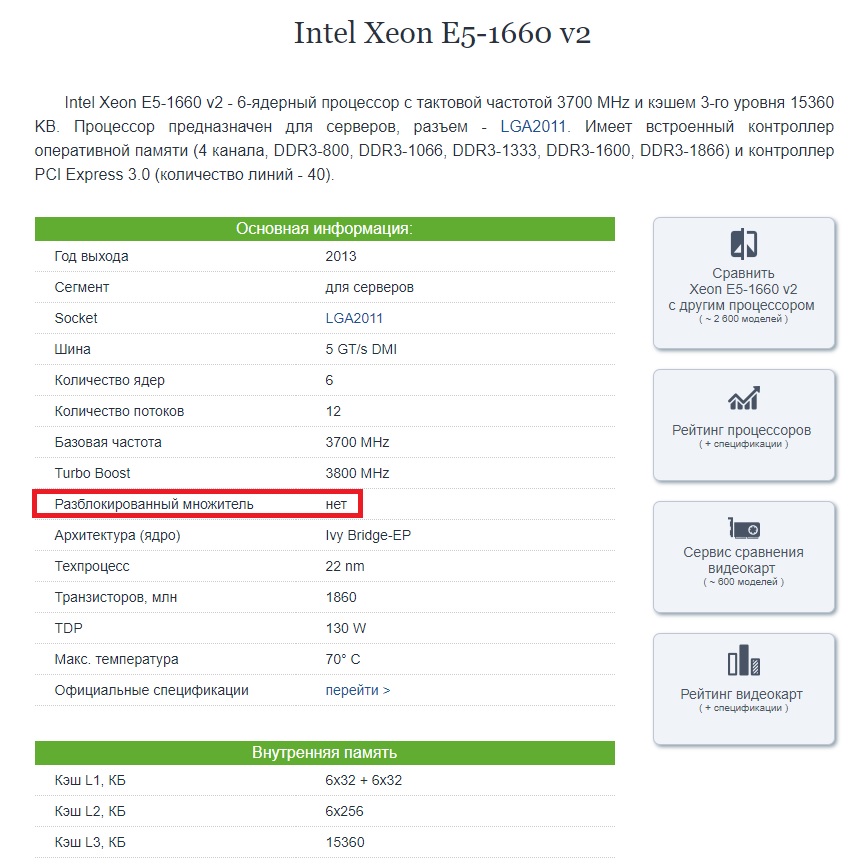
Task: Click 'Официальные спецификации' row label
Action: [151, 691]
